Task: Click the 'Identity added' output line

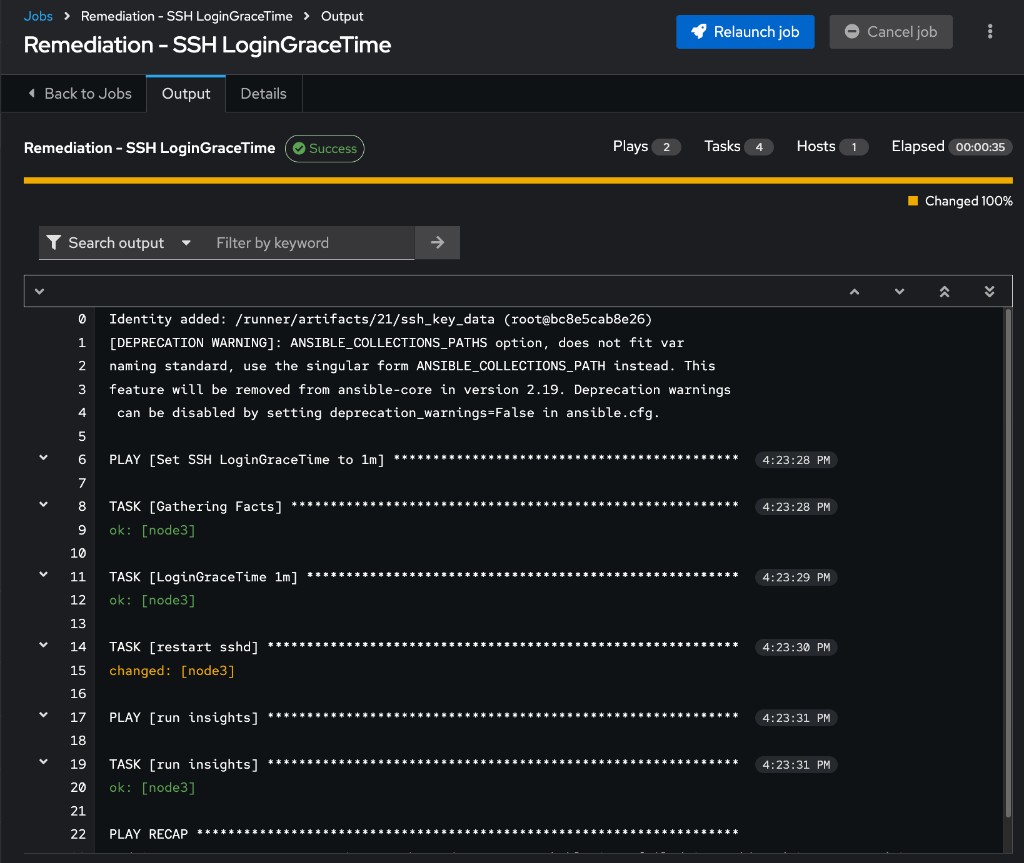Action: [380, 319]
